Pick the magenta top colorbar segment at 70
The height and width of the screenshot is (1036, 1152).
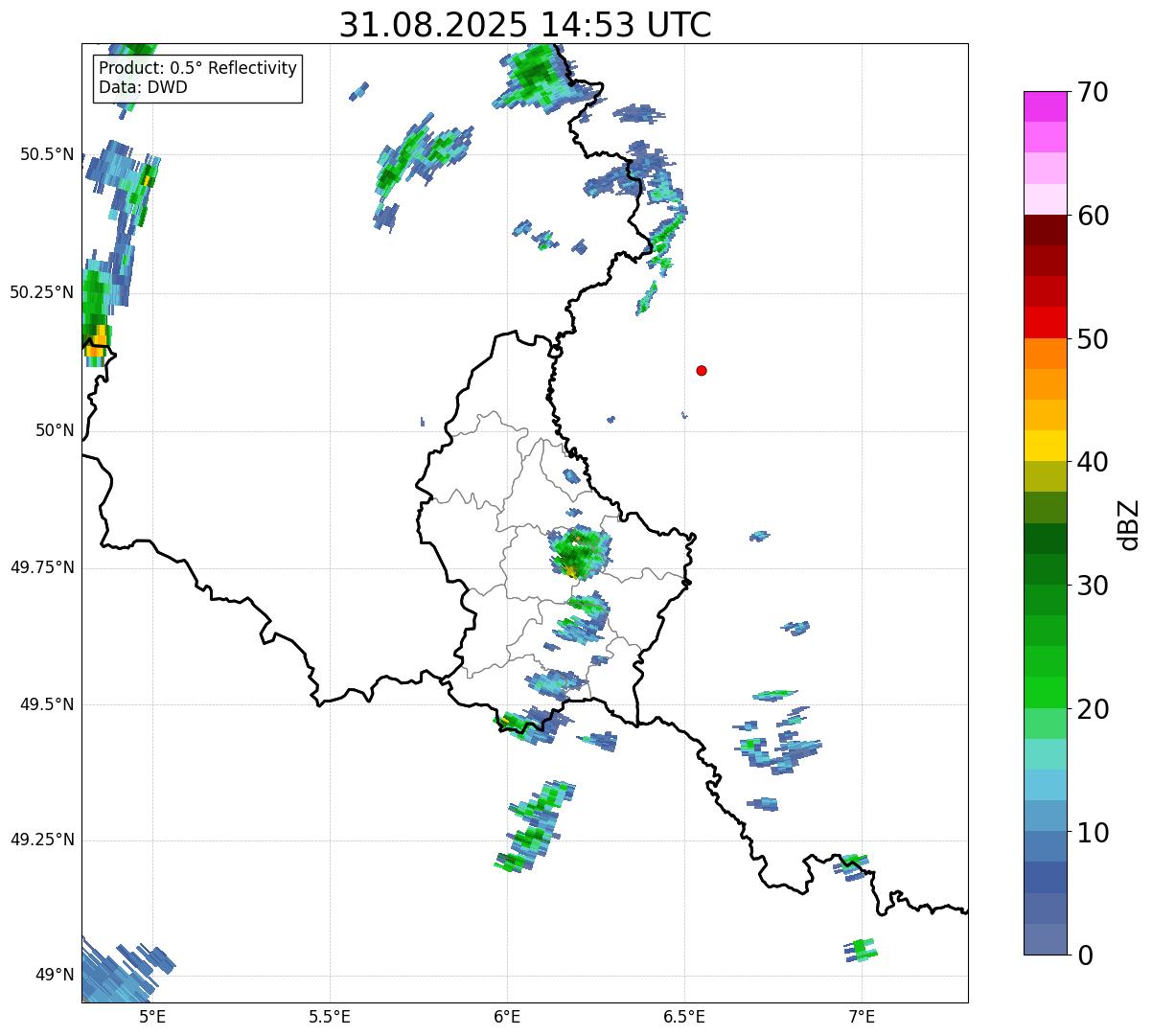(x=1050, y=106)
